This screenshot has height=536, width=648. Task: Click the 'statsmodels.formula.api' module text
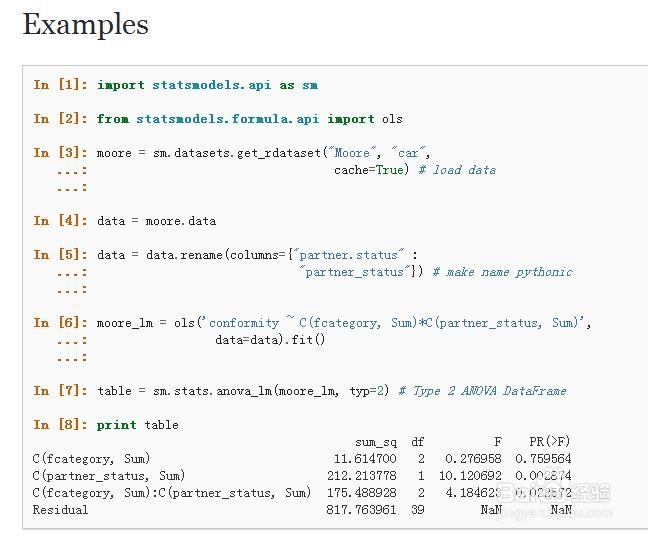click(228, 119)
